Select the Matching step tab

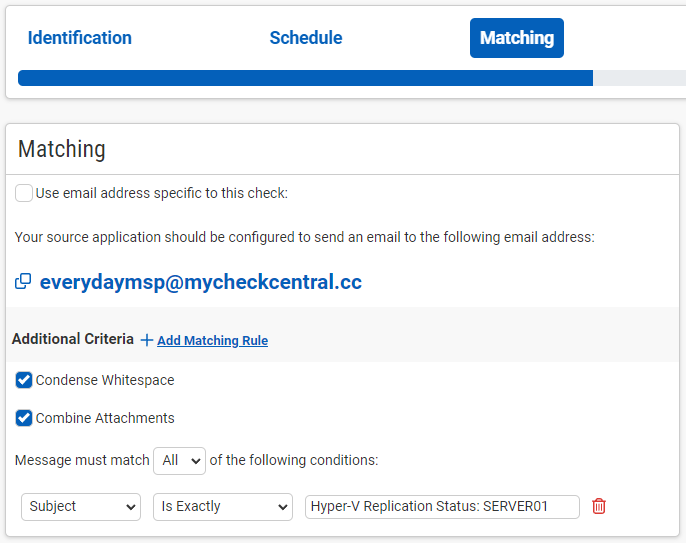(517, 38)
